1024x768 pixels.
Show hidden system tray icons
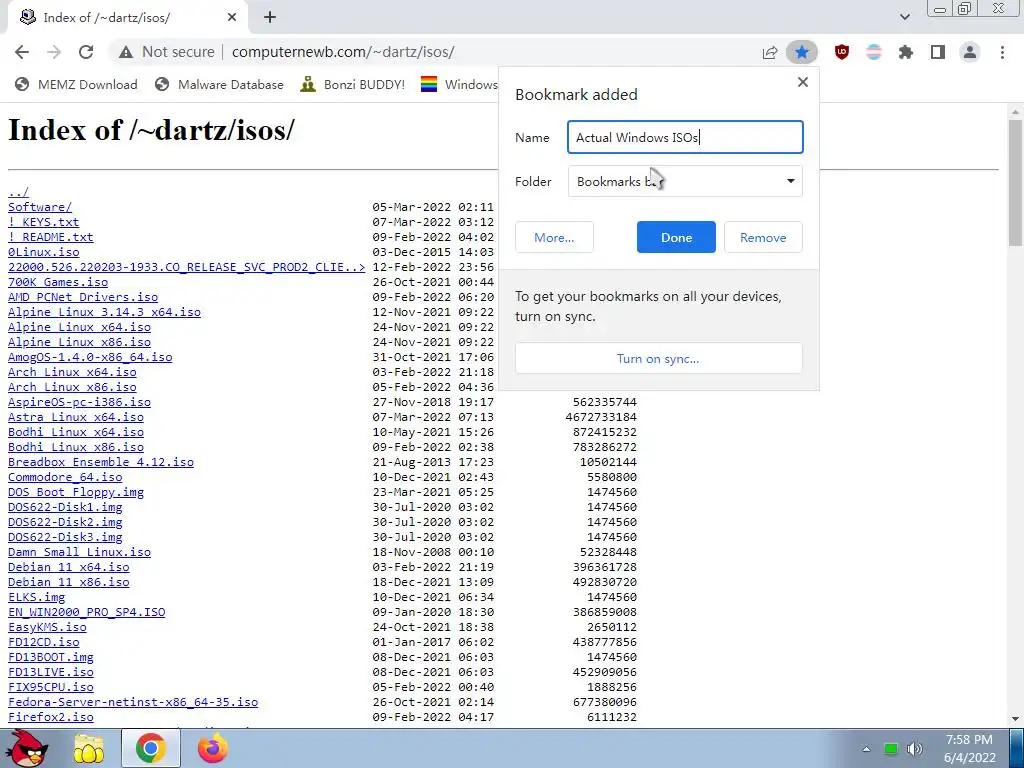click(x=866, y=749)
